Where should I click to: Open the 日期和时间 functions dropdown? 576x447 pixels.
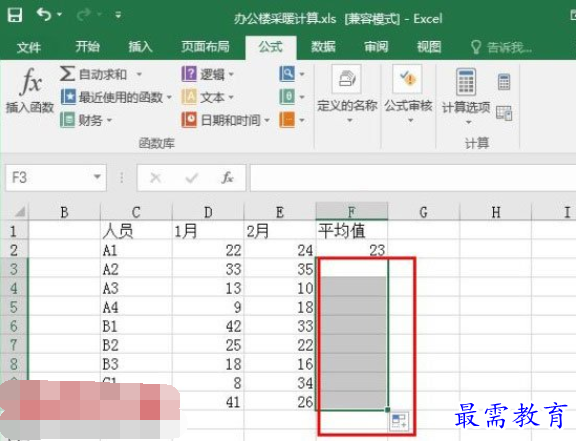pyautogui.click(x=226, y=120)
